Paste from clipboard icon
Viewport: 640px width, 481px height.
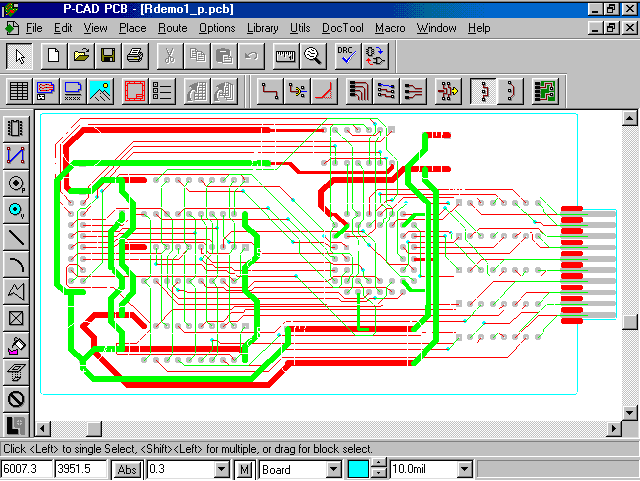(224, 56)
